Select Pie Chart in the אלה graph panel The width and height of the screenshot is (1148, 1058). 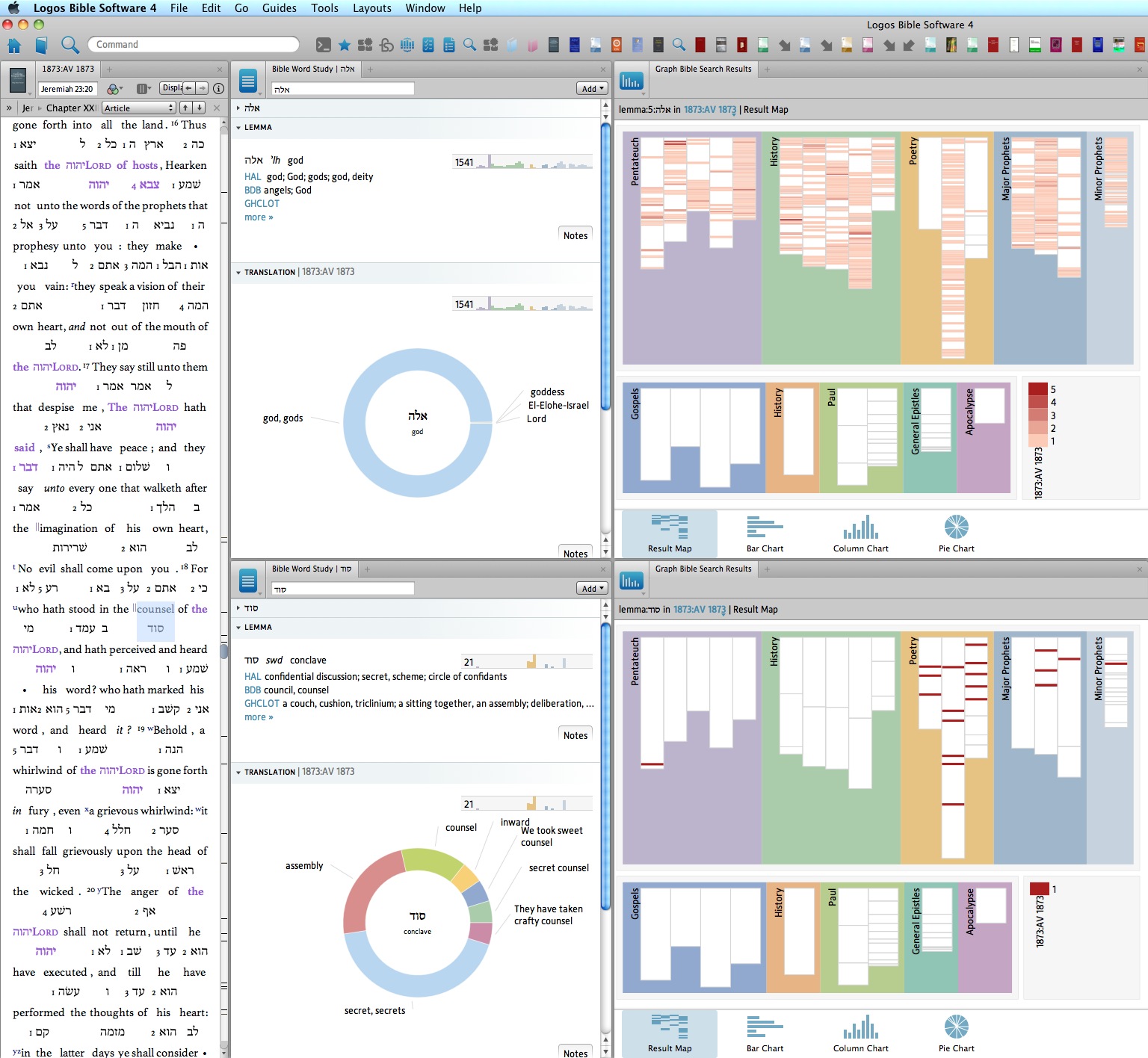957,533
